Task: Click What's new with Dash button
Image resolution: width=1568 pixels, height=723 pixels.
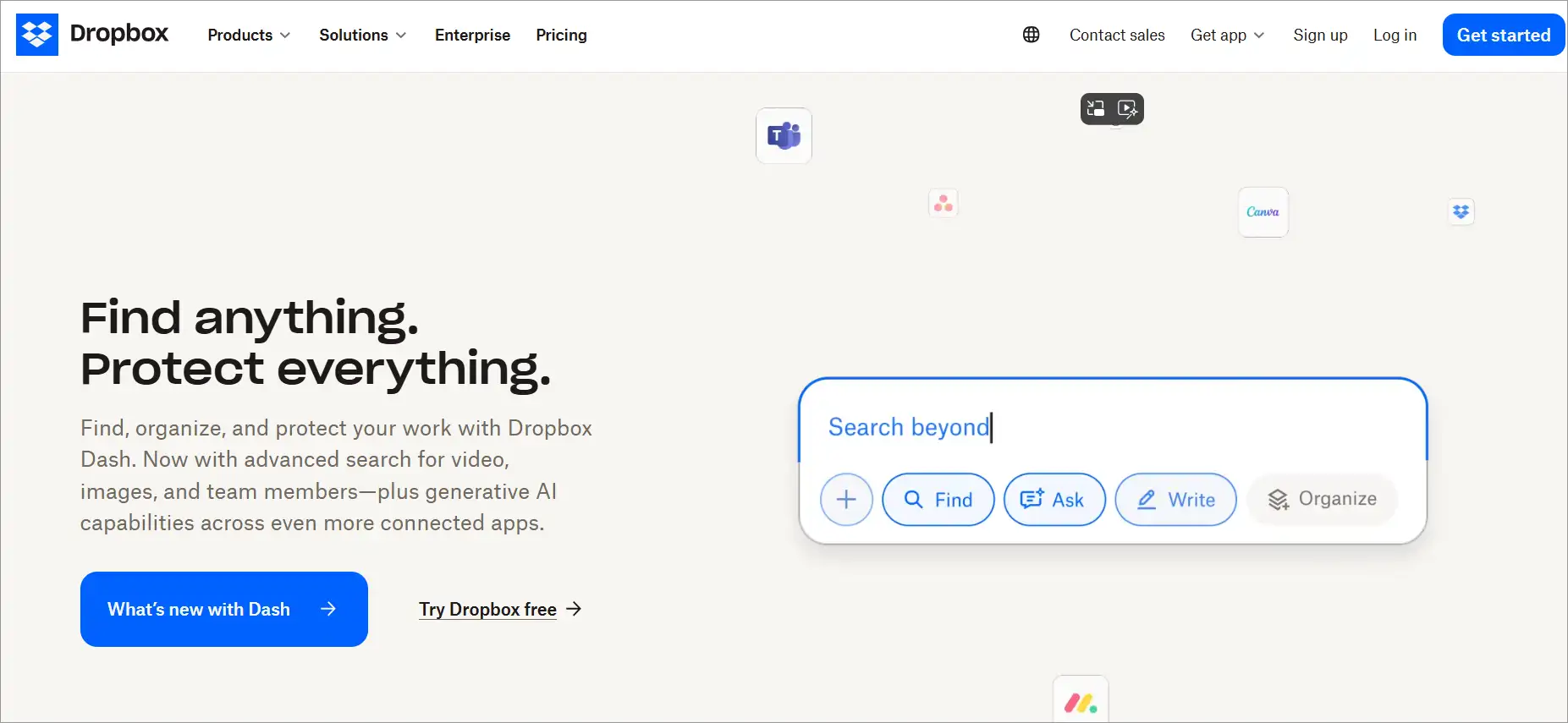Action: click(224, 609)
